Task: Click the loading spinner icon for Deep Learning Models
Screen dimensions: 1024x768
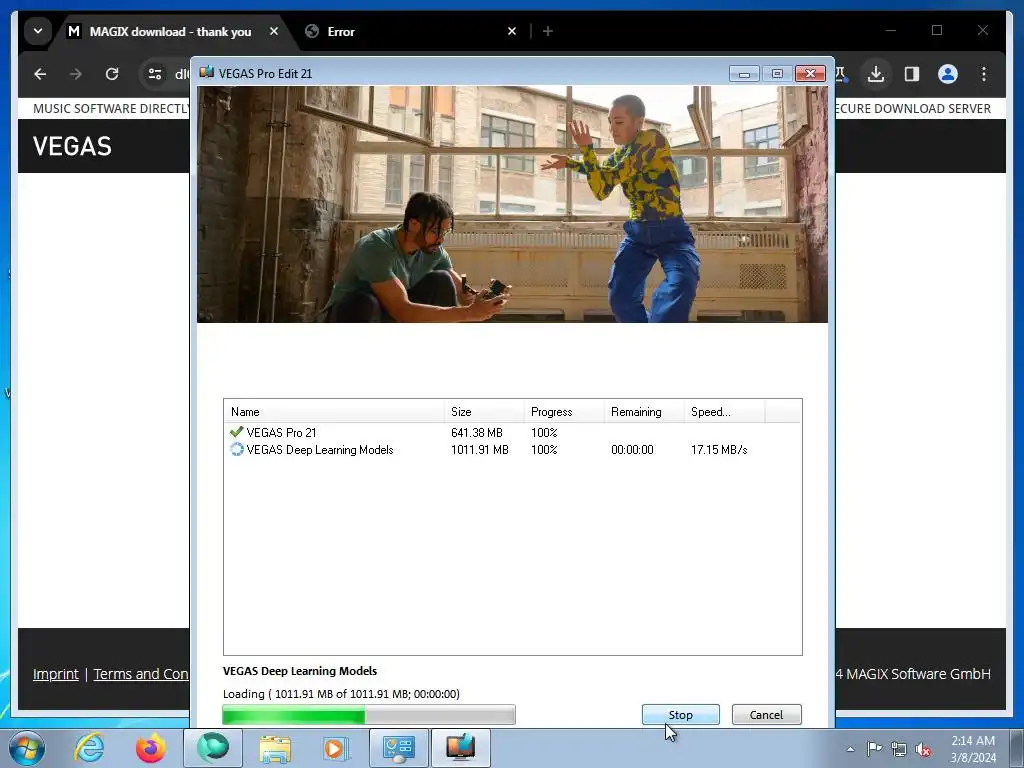Action: (x=236, y=449)
